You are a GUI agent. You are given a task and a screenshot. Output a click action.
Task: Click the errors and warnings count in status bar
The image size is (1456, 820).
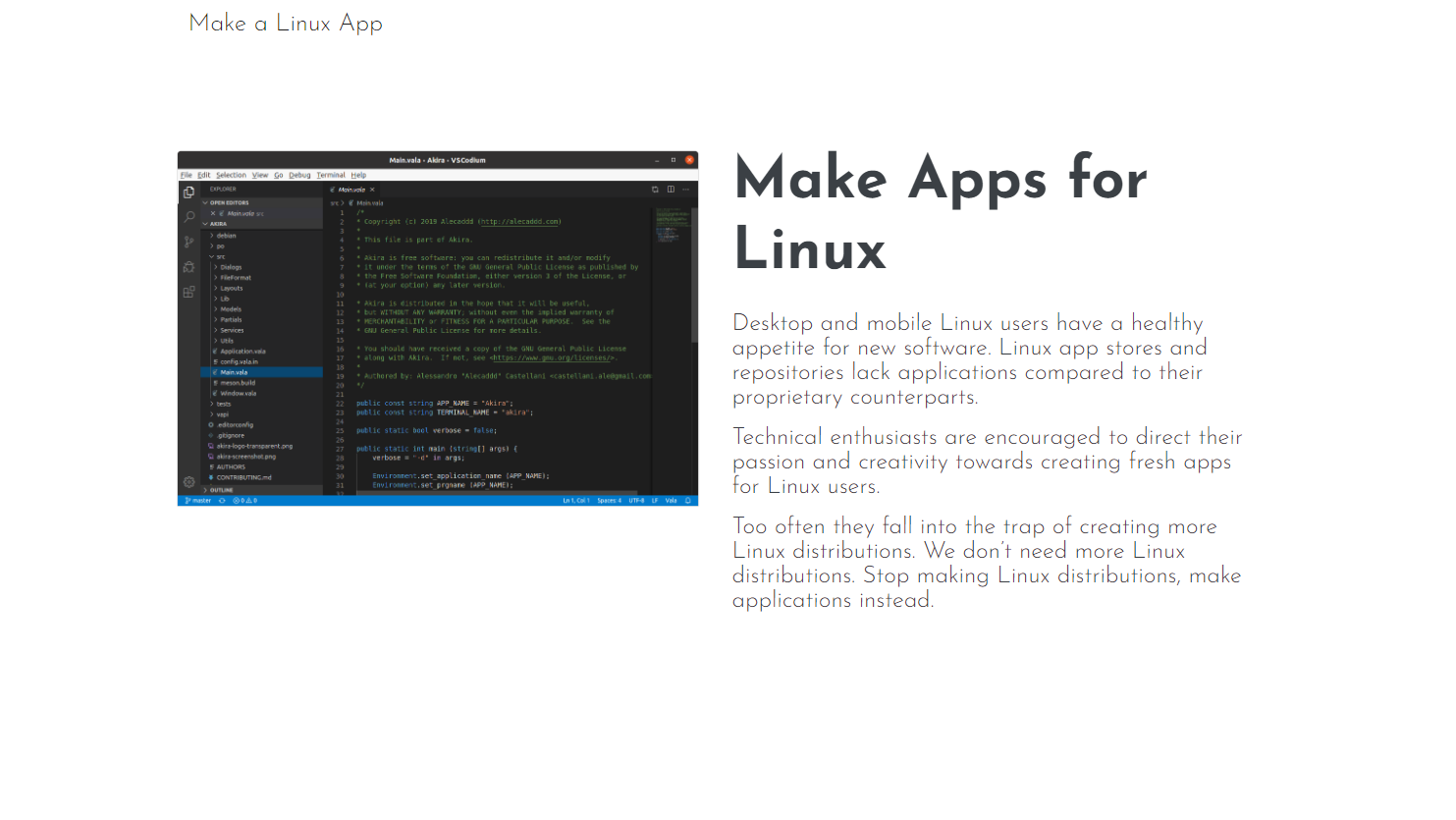point(245,501)
